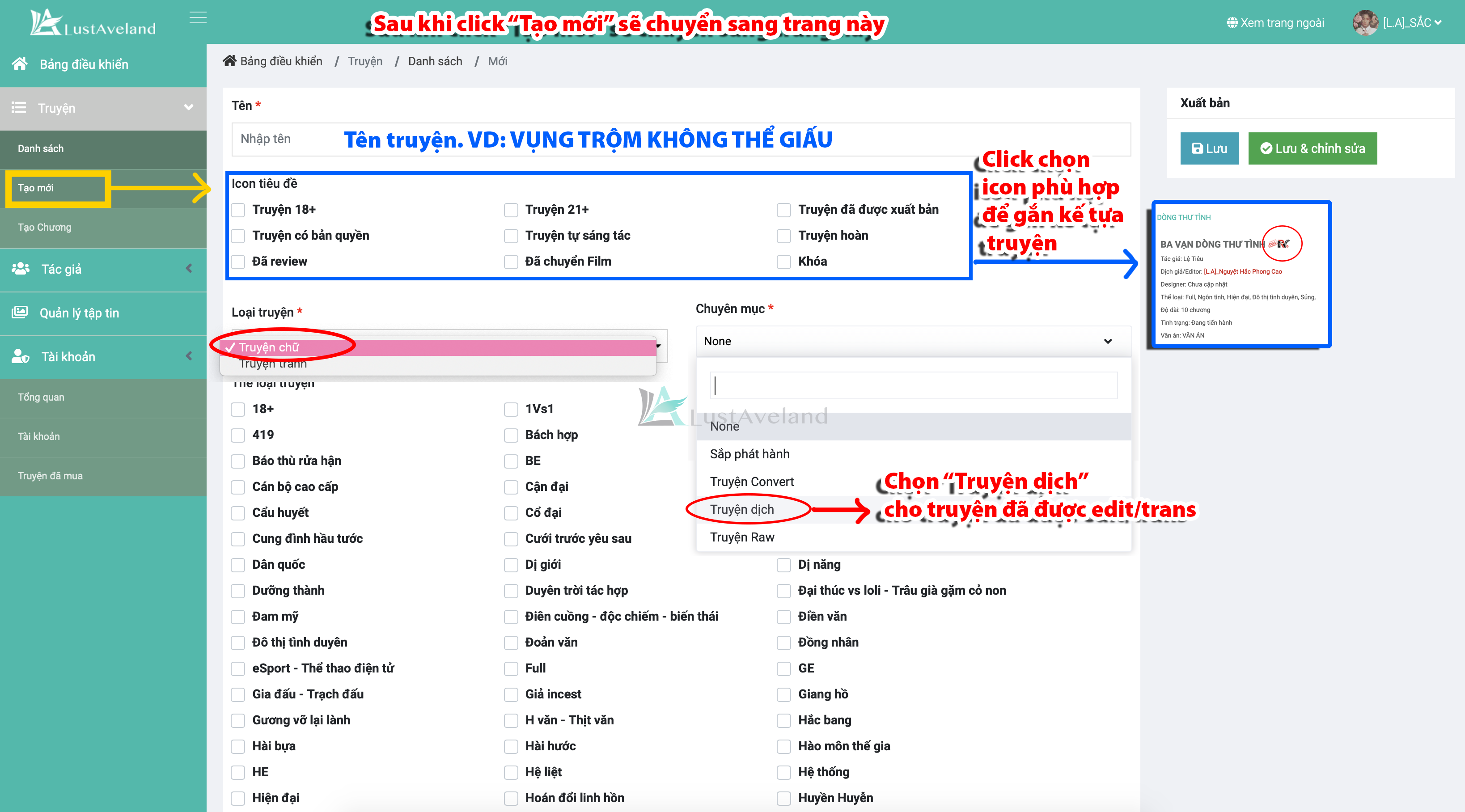Open the user avatar picture
The image size is (1465, 812).
pyautogui.click(x=1365, y=23)
